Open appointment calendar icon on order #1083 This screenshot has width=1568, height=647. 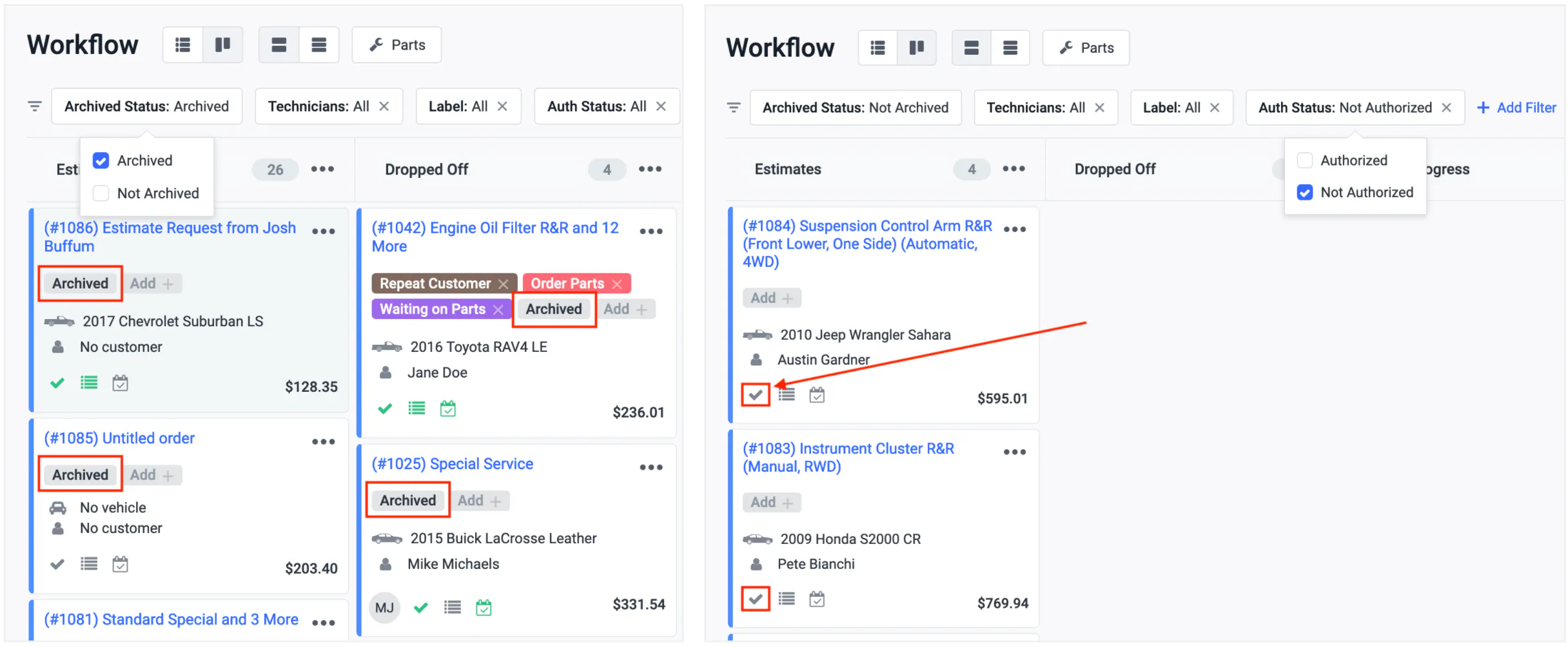817,599
